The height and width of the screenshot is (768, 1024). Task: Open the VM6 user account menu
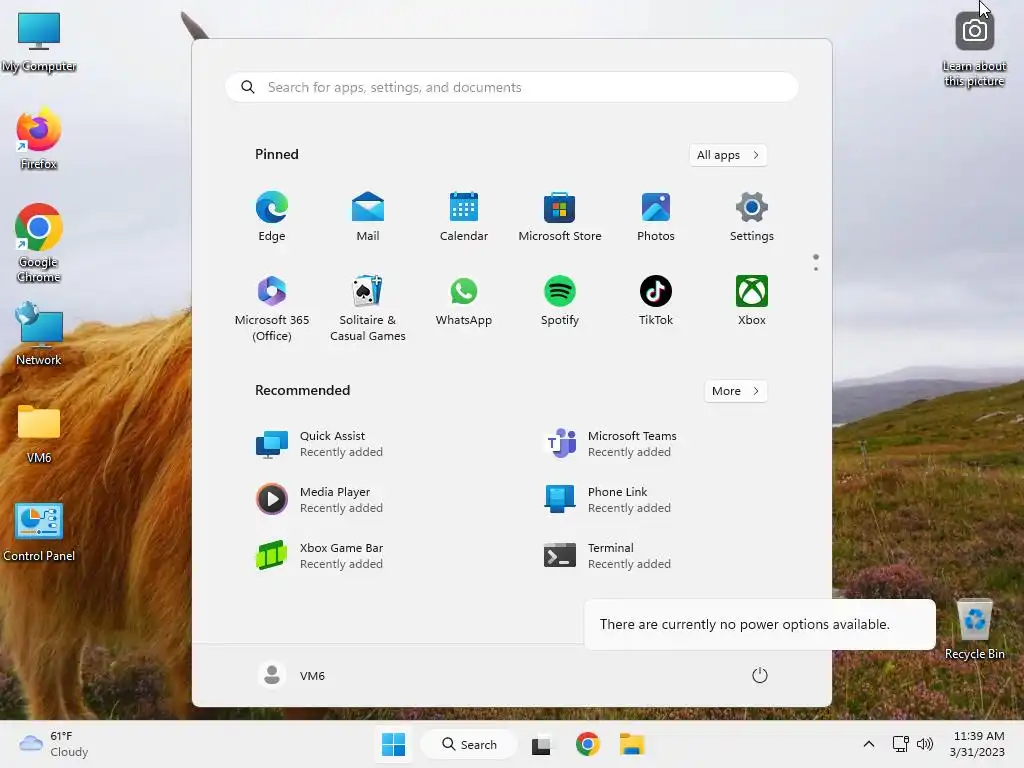point(292,675)
